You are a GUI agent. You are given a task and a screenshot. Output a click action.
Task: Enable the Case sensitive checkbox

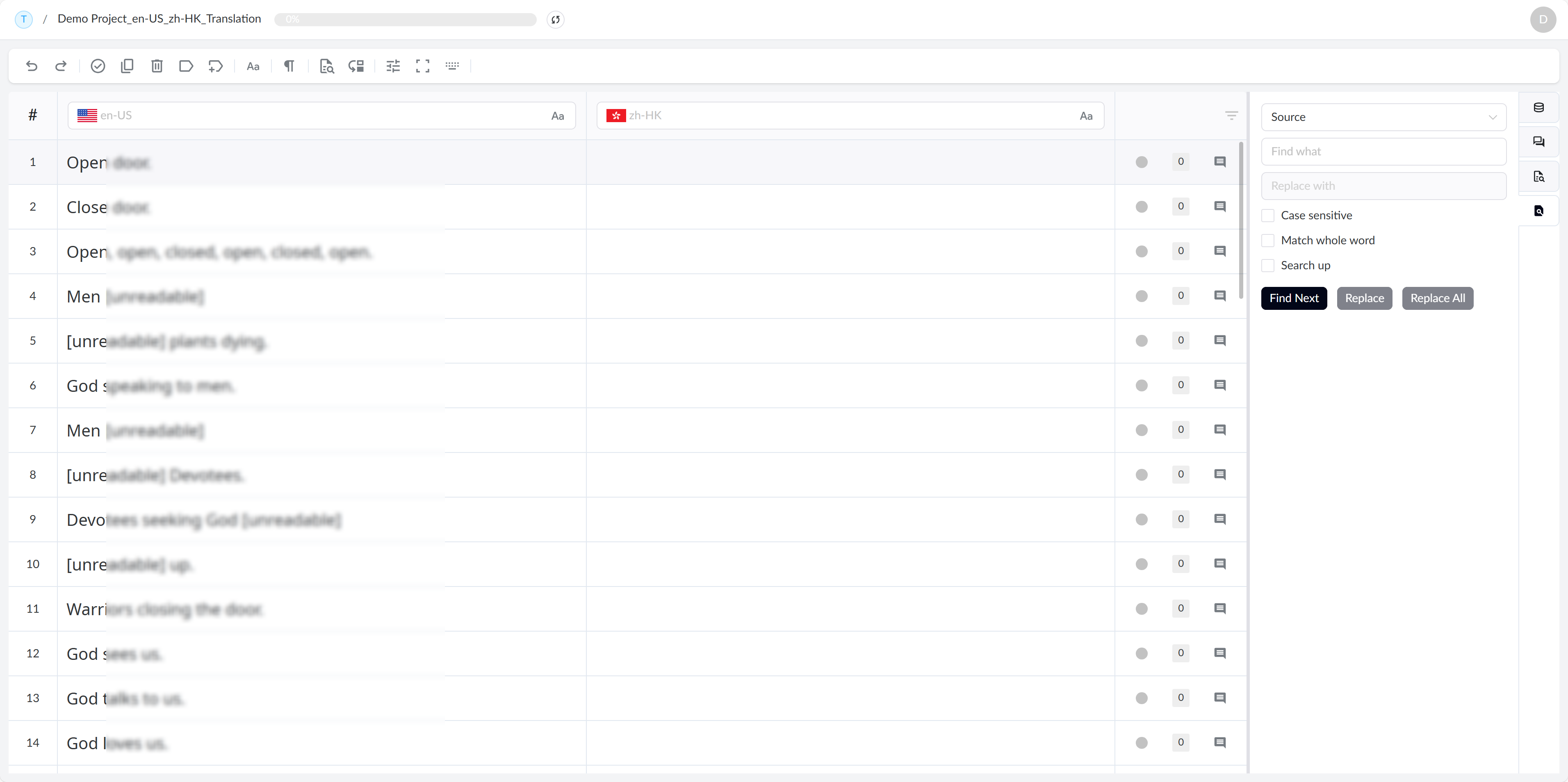tap(1268, 216)
